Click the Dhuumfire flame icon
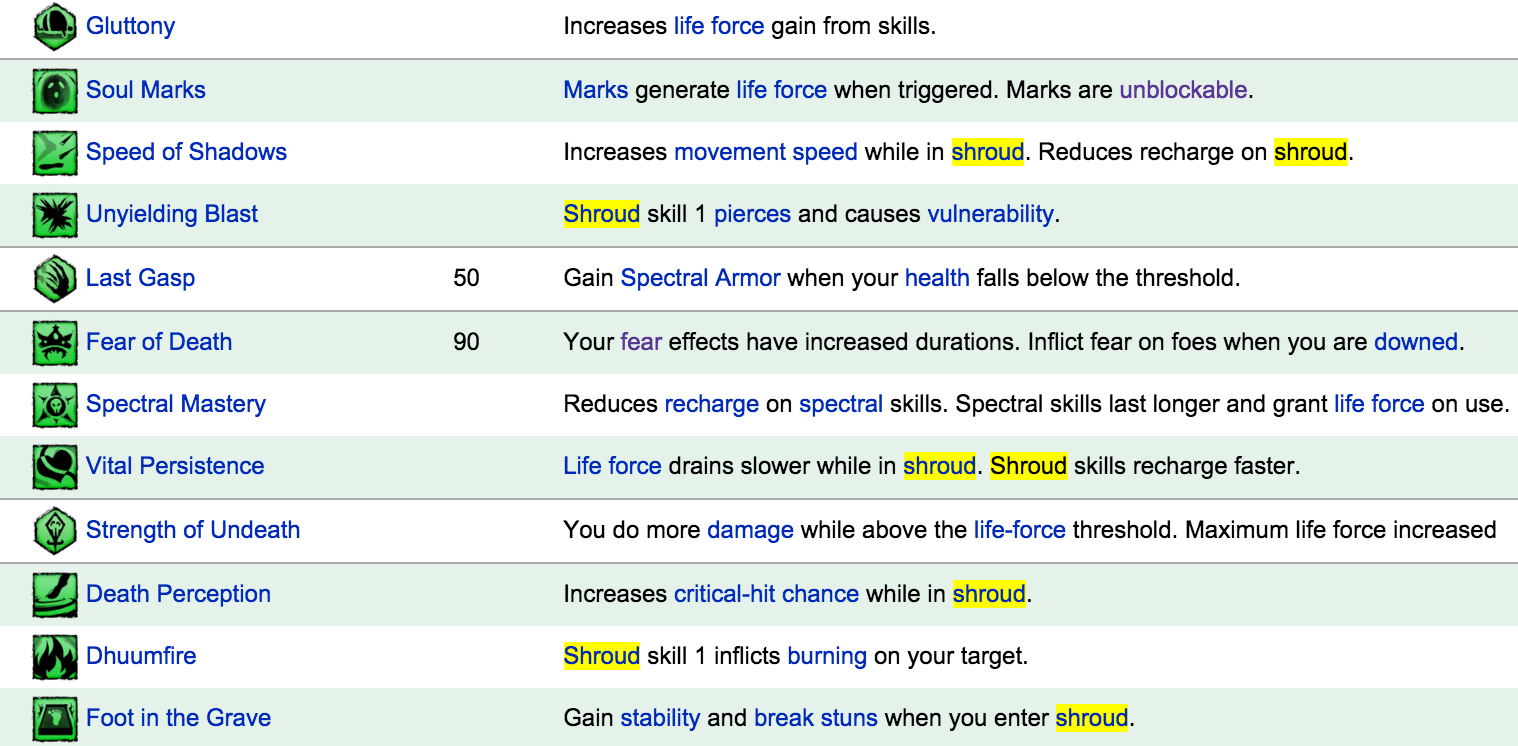 55,656
